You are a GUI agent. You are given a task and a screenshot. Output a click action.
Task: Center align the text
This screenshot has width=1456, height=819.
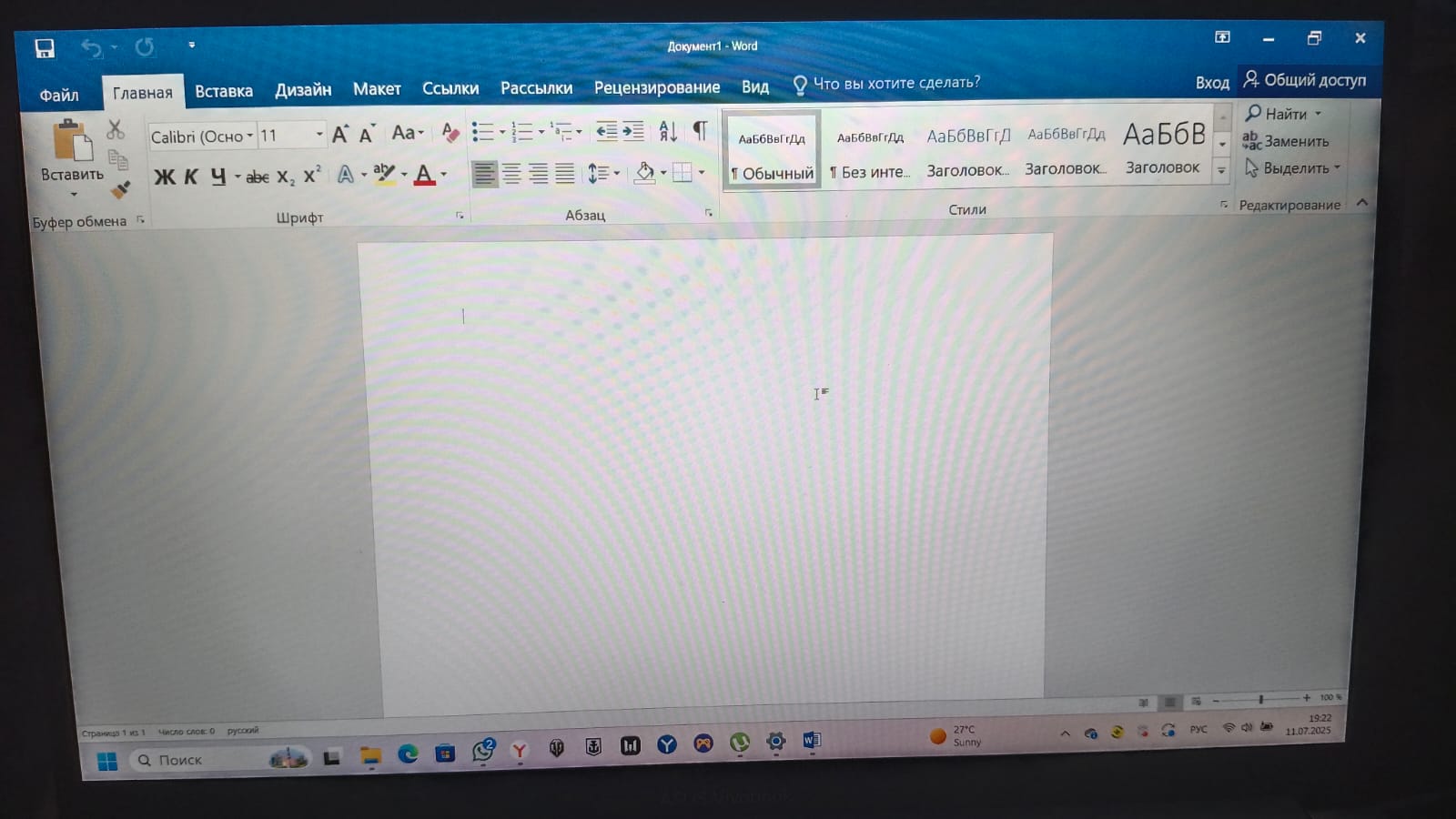512,174
